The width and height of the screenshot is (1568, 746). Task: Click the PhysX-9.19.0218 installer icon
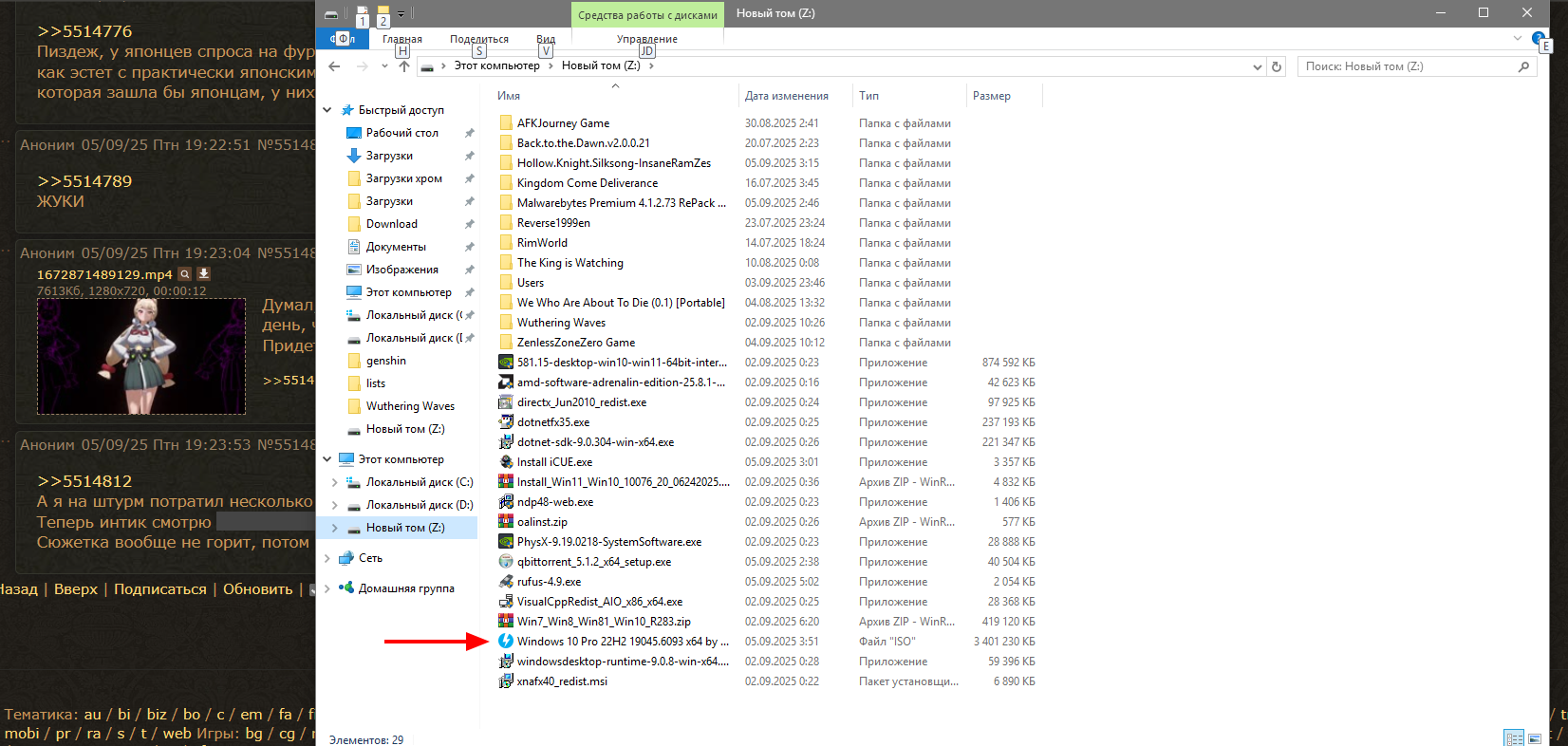506,542
